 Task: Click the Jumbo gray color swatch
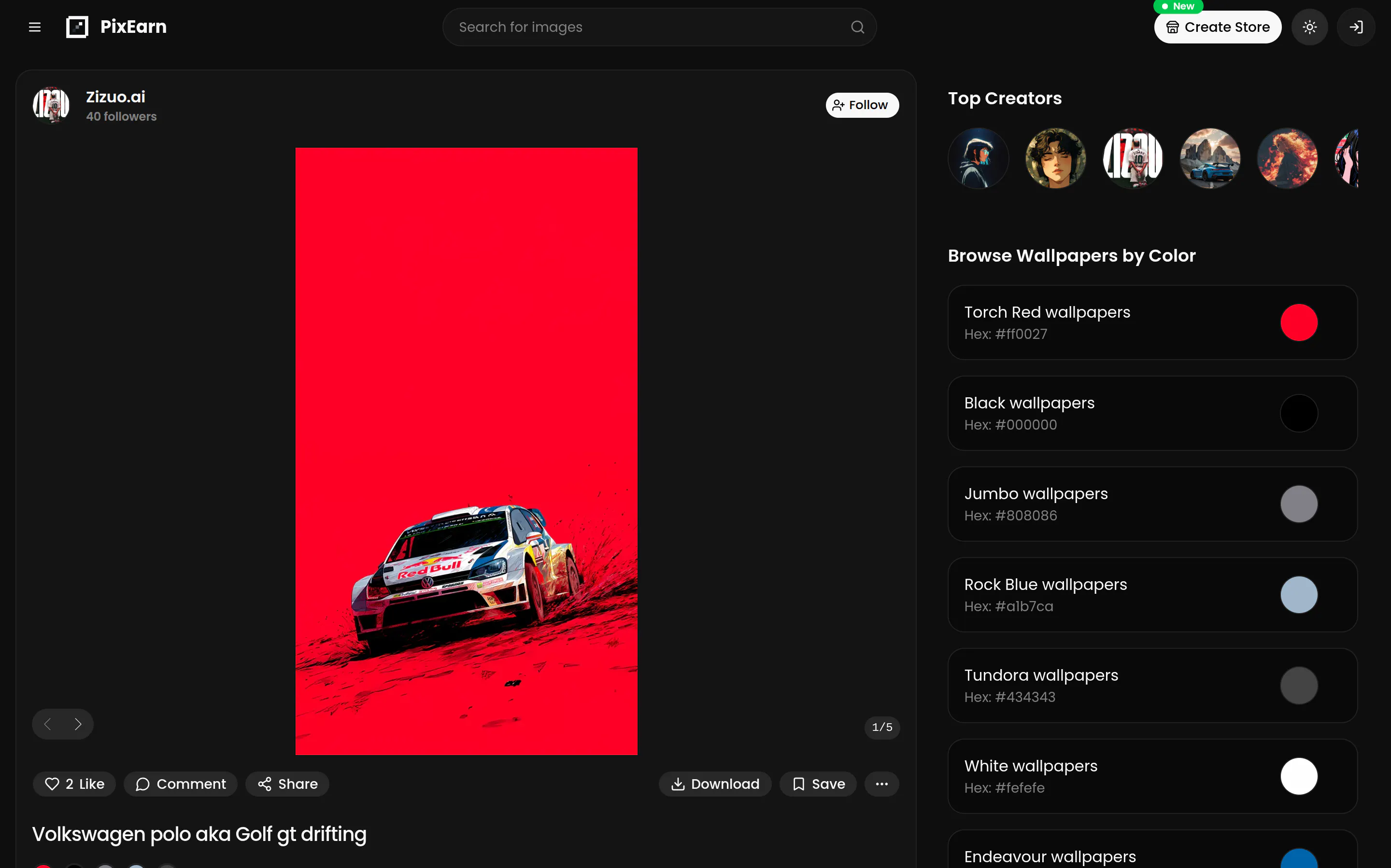[1299, 504]
